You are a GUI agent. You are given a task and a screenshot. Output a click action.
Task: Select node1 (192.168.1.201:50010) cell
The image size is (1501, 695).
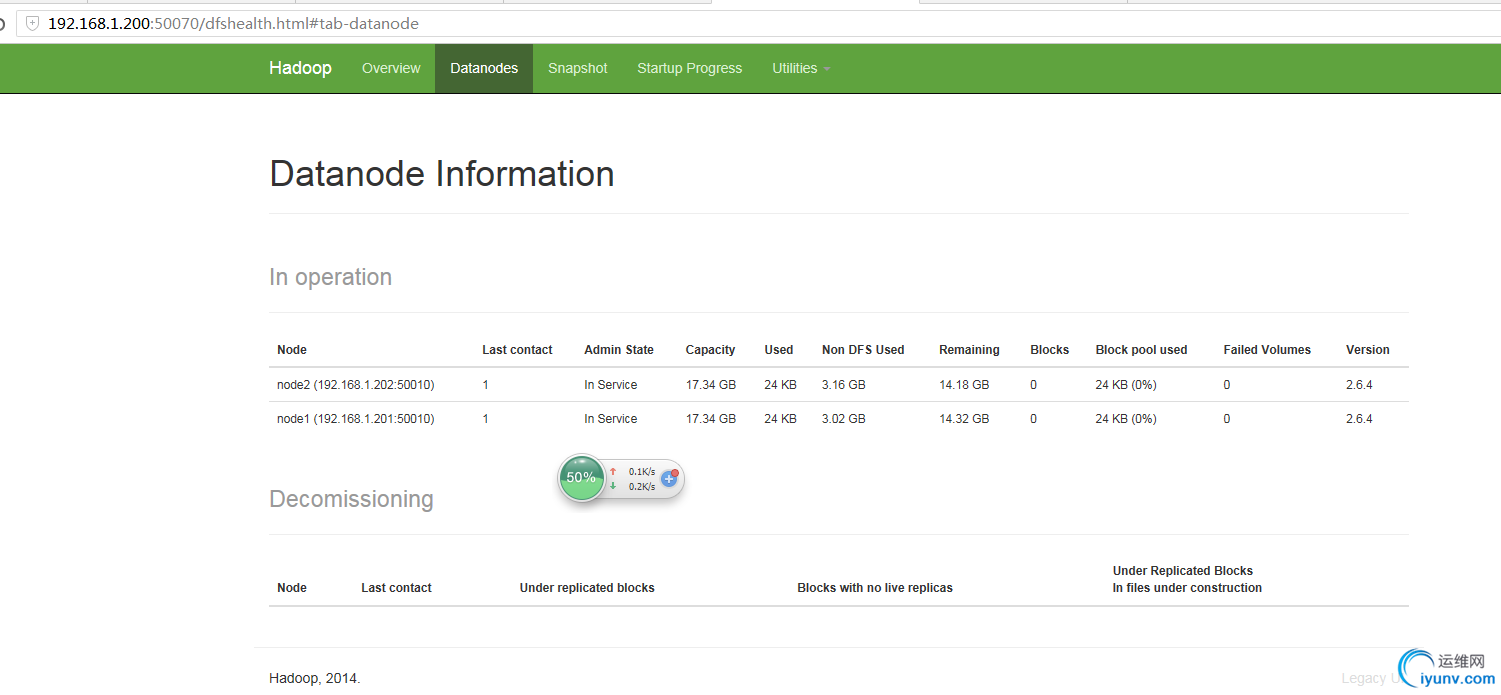(x=356, y=419)
